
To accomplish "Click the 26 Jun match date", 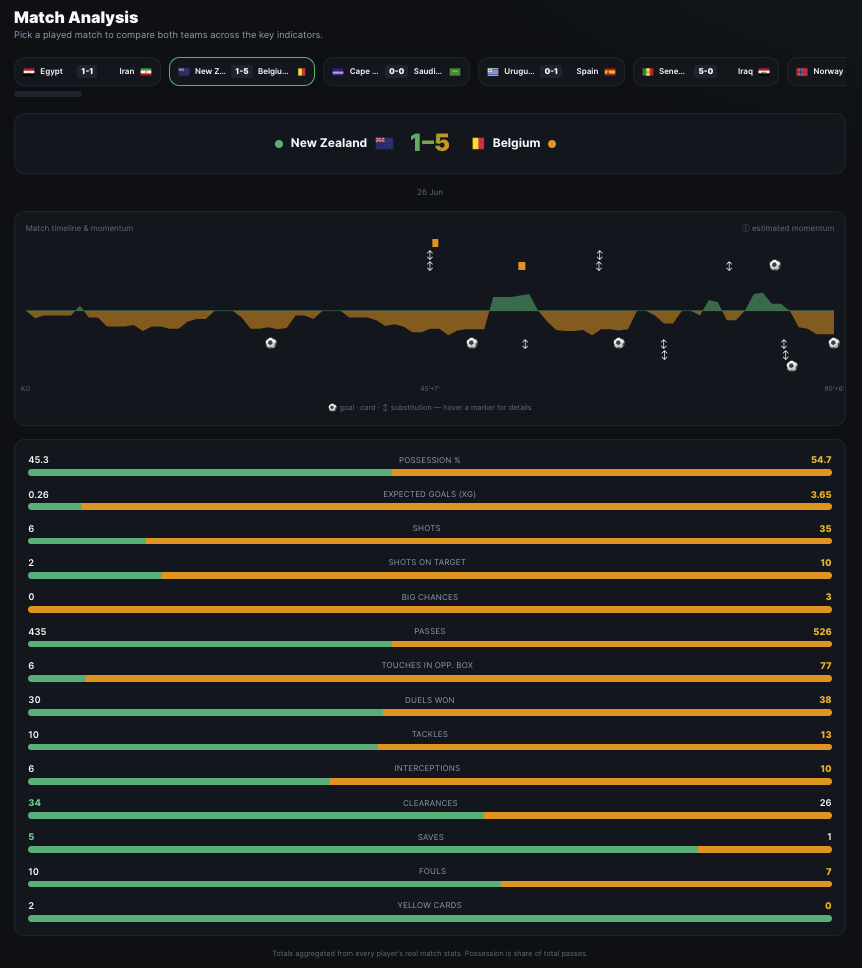I will [430, 192].
